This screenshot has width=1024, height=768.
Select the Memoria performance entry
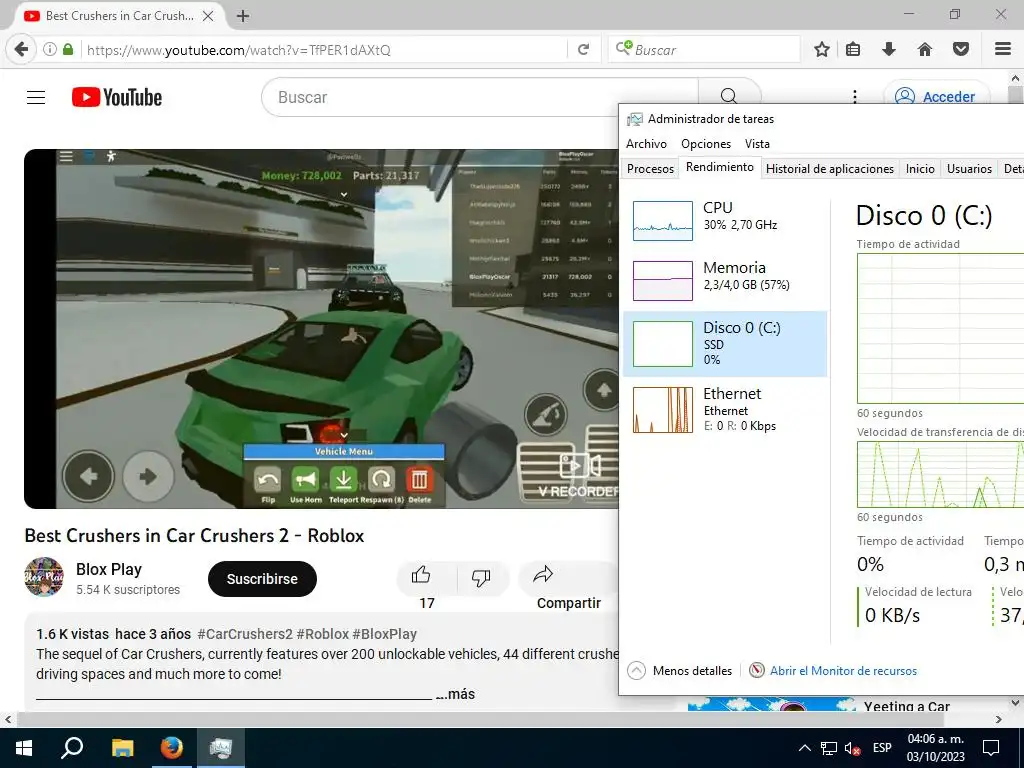[725, 280]
